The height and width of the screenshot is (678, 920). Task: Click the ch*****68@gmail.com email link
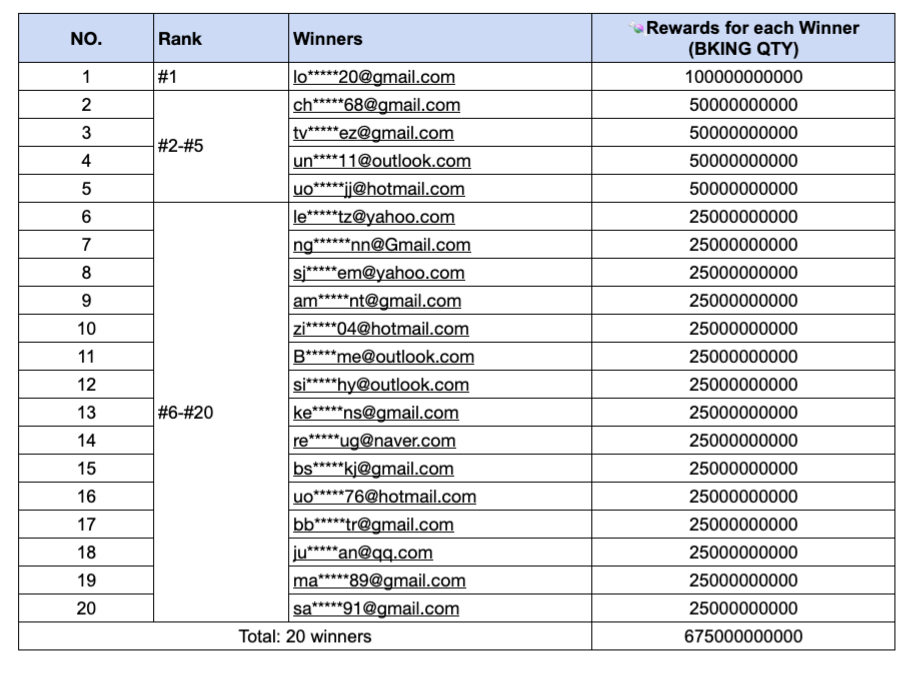(376, 105)
